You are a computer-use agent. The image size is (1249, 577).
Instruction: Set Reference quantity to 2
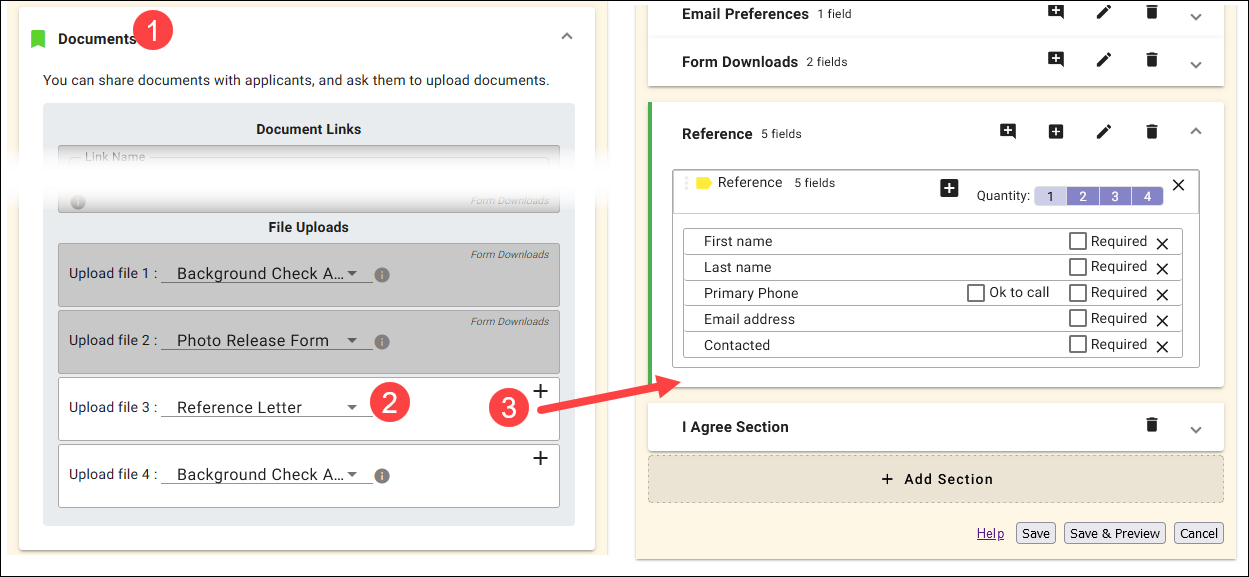[1083, 196]
